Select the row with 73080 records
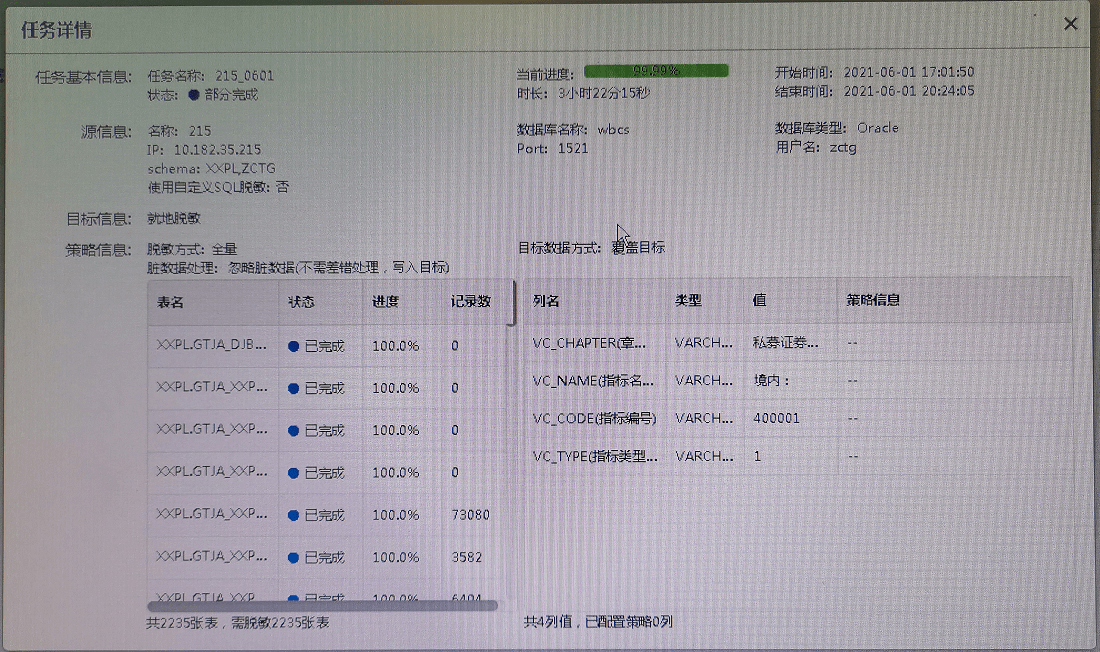 pos(327,514)
